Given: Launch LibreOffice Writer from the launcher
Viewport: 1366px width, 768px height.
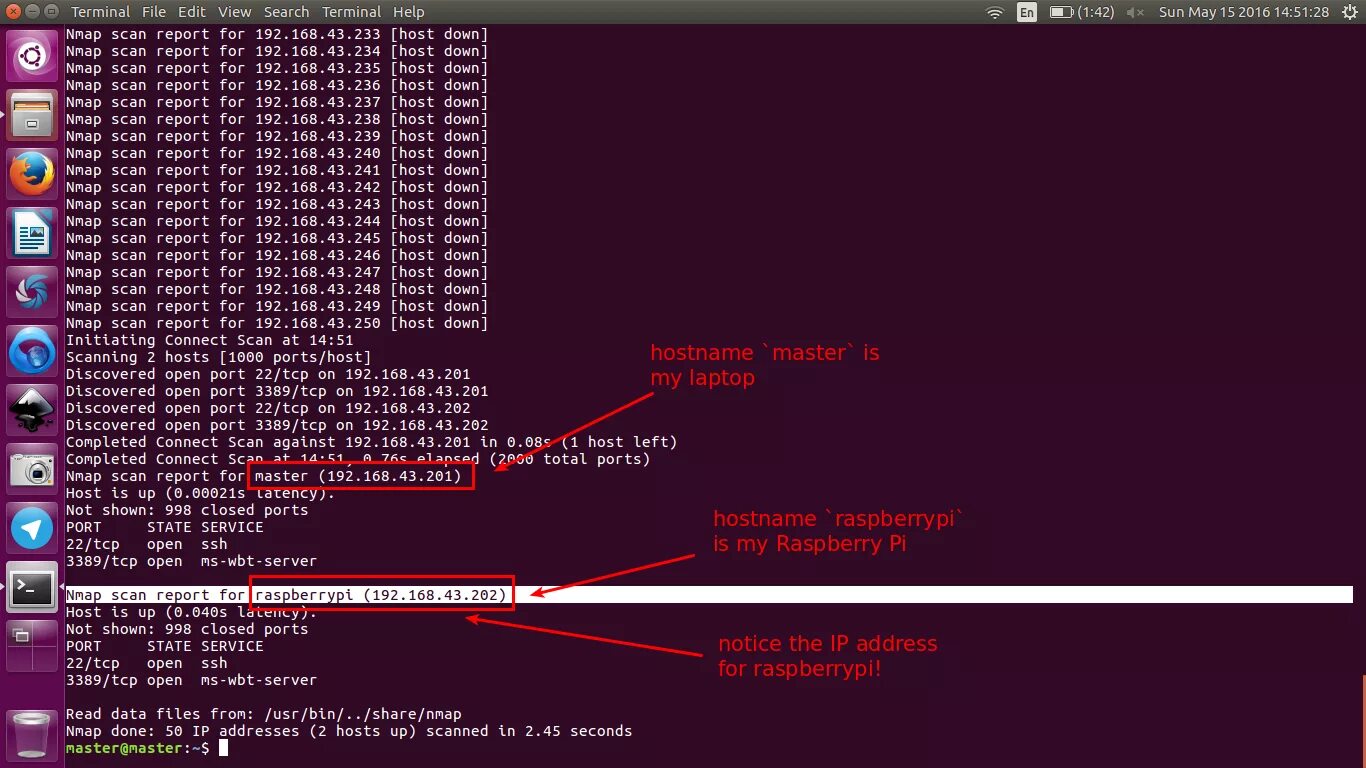Looking at the screenshot, I should tap(32, 233).
